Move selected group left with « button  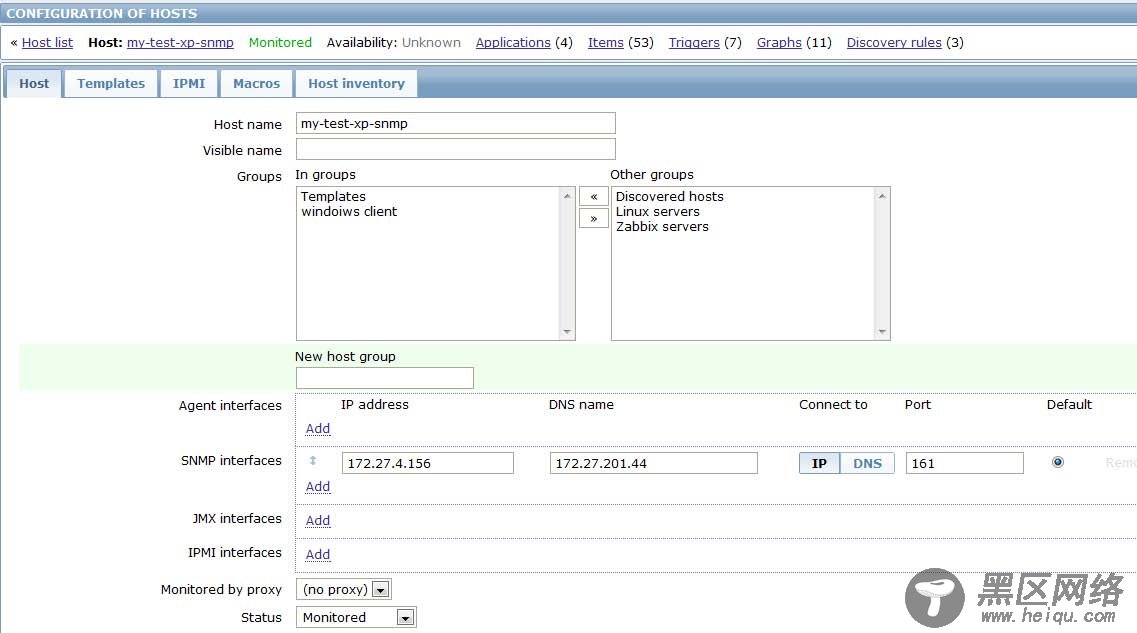coord(593,196)
